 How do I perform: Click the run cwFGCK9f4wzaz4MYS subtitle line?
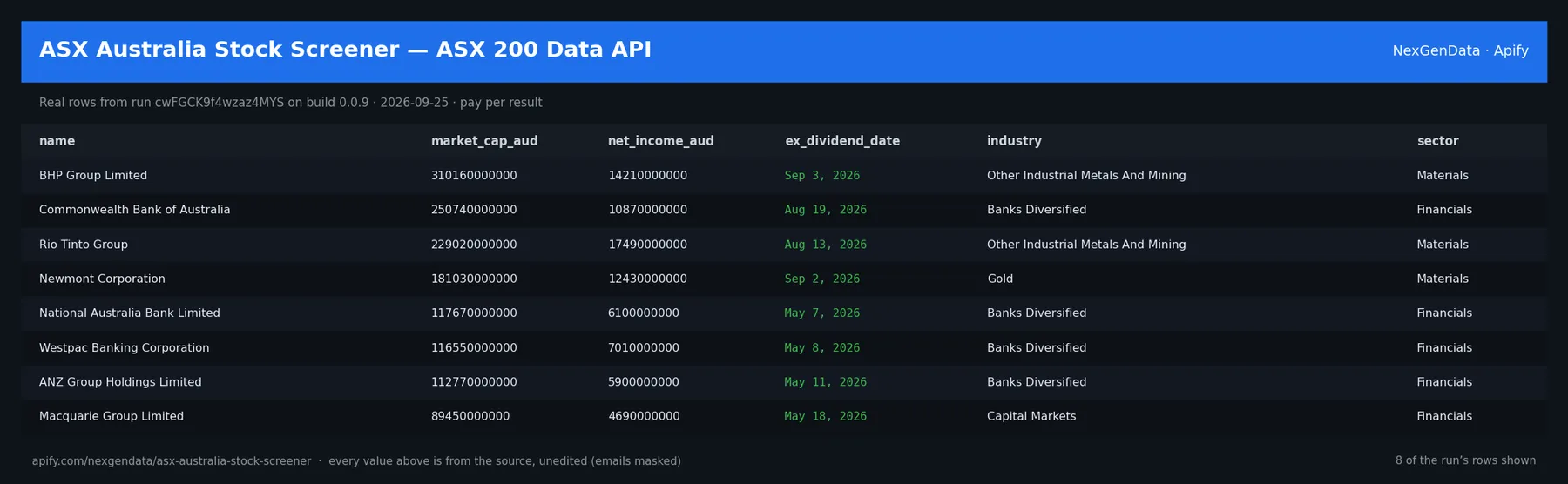290,103
